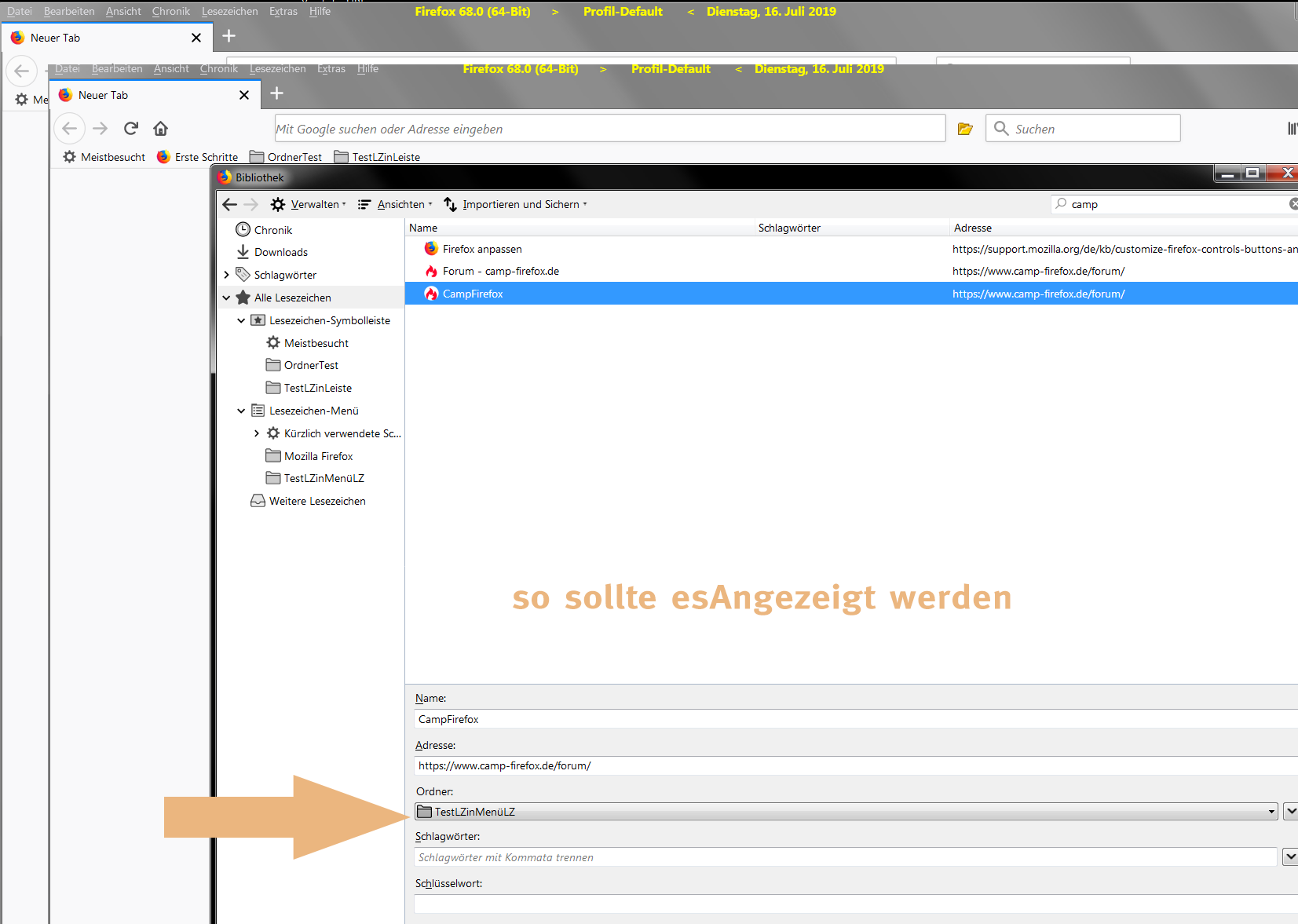
Task: Open the Verwalten menu in Bibliothek
Action: pos(308,204)
